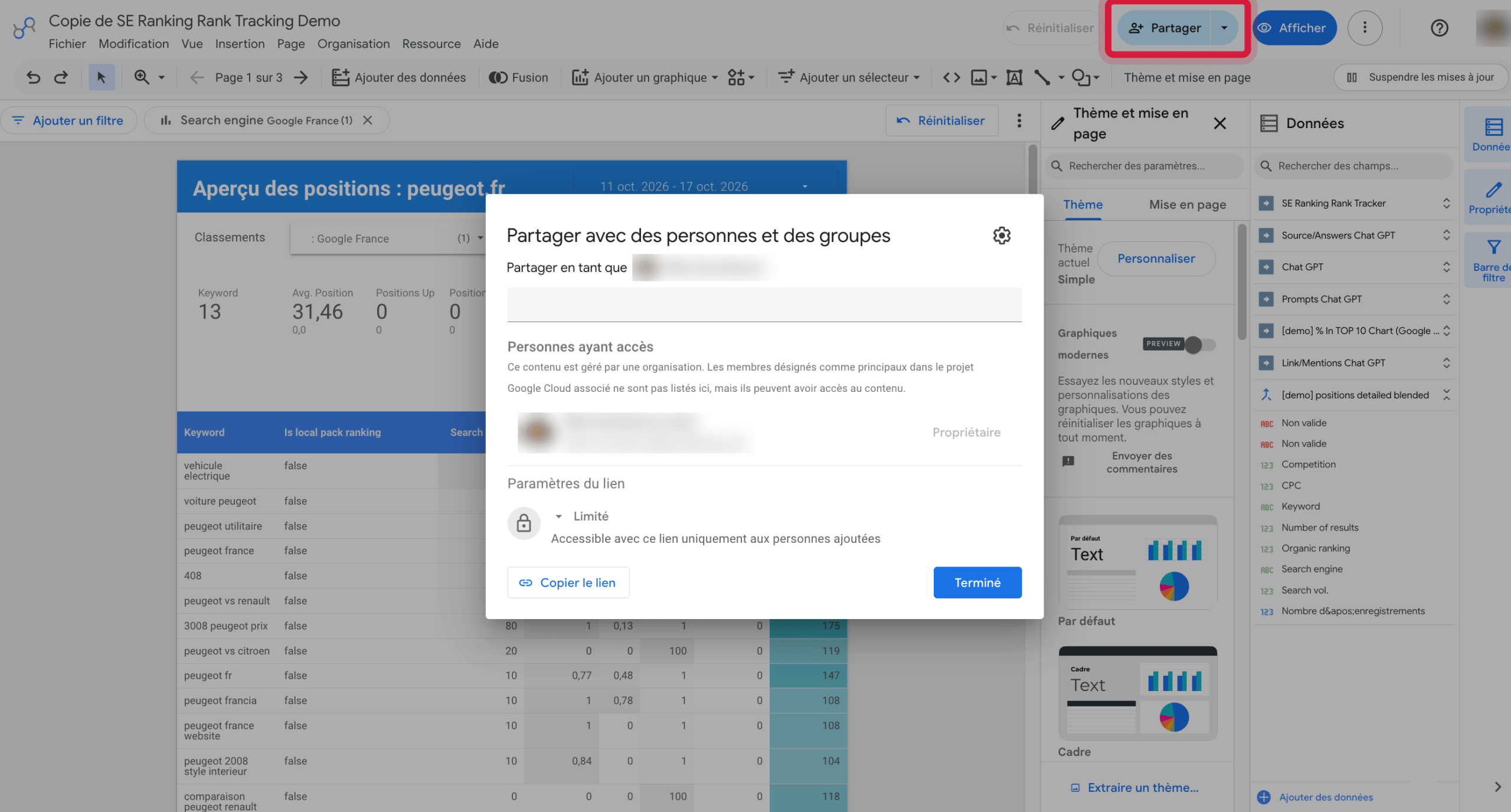Viewport: 1511px width, 812px height.
Task: Click the undo arrow in toolbar
Action: pos(33,77)
